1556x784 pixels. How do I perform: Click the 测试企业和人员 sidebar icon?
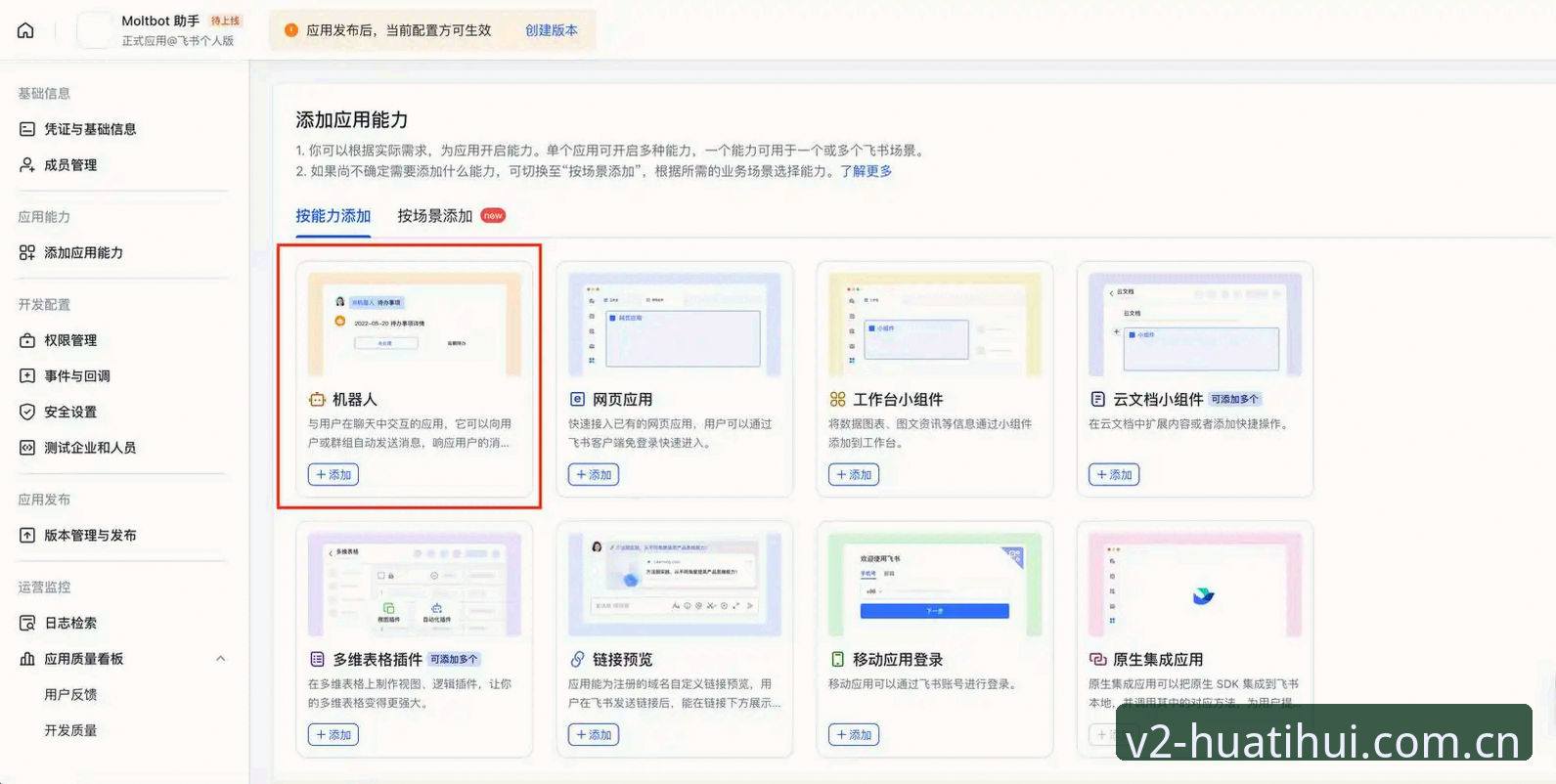[x=27, y=448]
